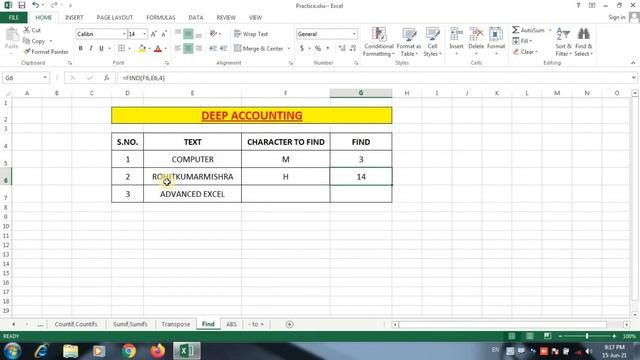Viewport: 640px width, 360px height.
Task: Open Google Chrome from taskbar
Action: point(129,351)
